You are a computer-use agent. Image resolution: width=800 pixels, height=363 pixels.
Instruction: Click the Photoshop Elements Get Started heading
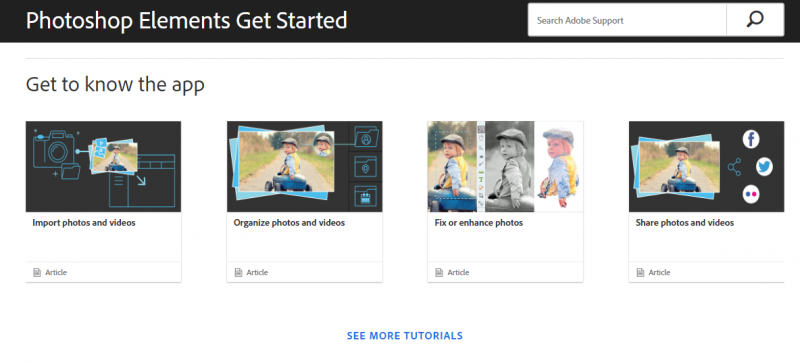187,20
